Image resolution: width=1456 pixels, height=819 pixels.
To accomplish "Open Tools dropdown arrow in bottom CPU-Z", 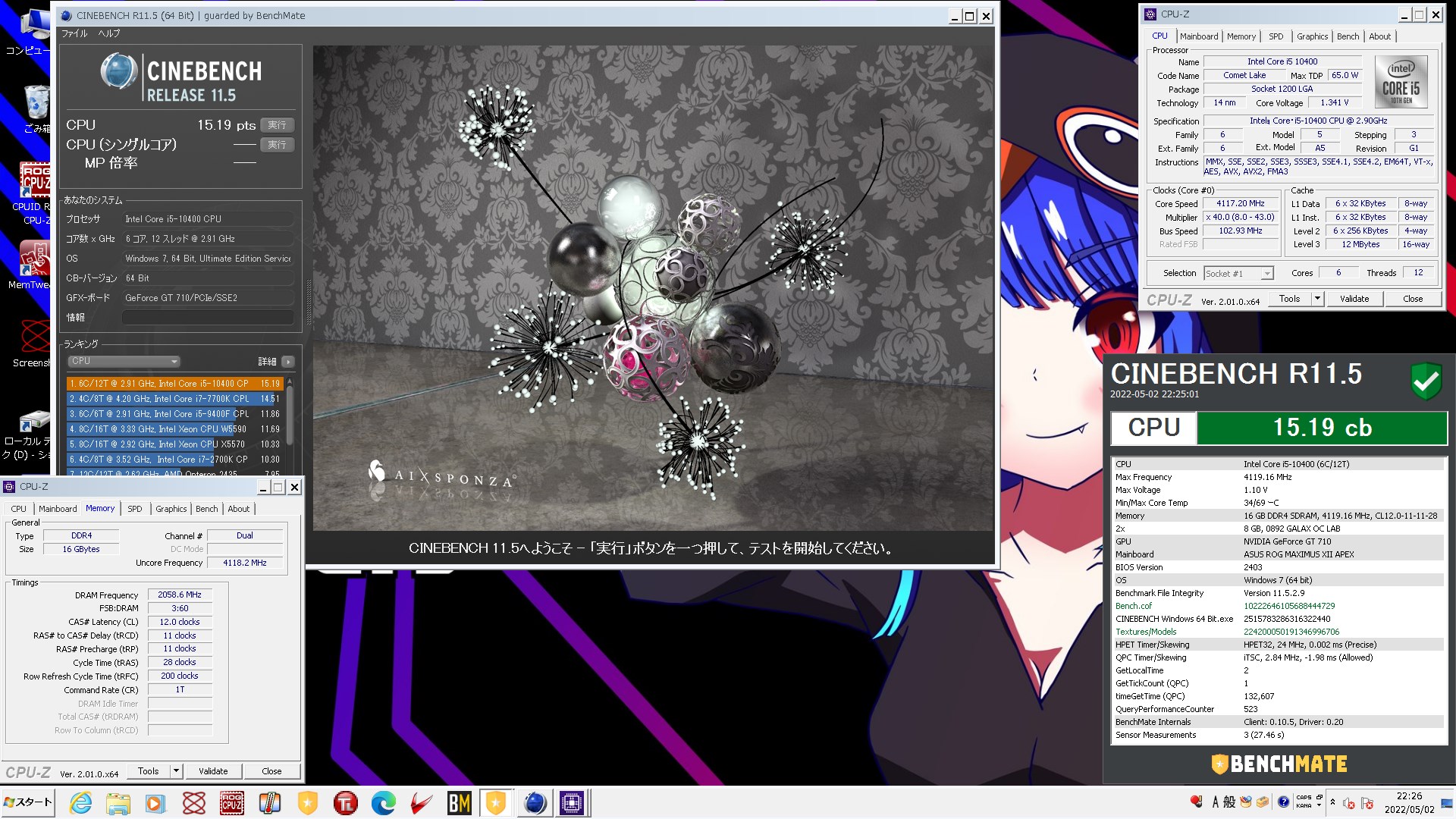I will point(176,771).
